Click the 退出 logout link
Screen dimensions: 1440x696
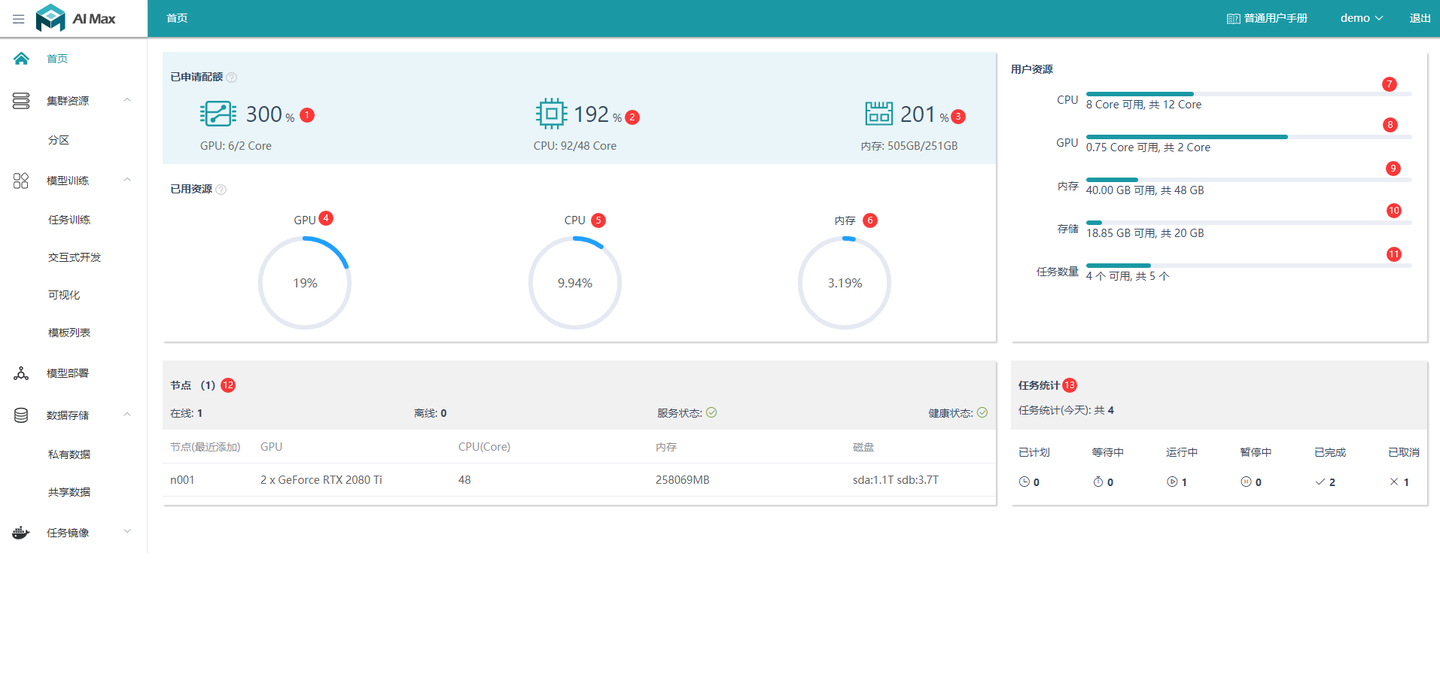[x=1420, y=17]
